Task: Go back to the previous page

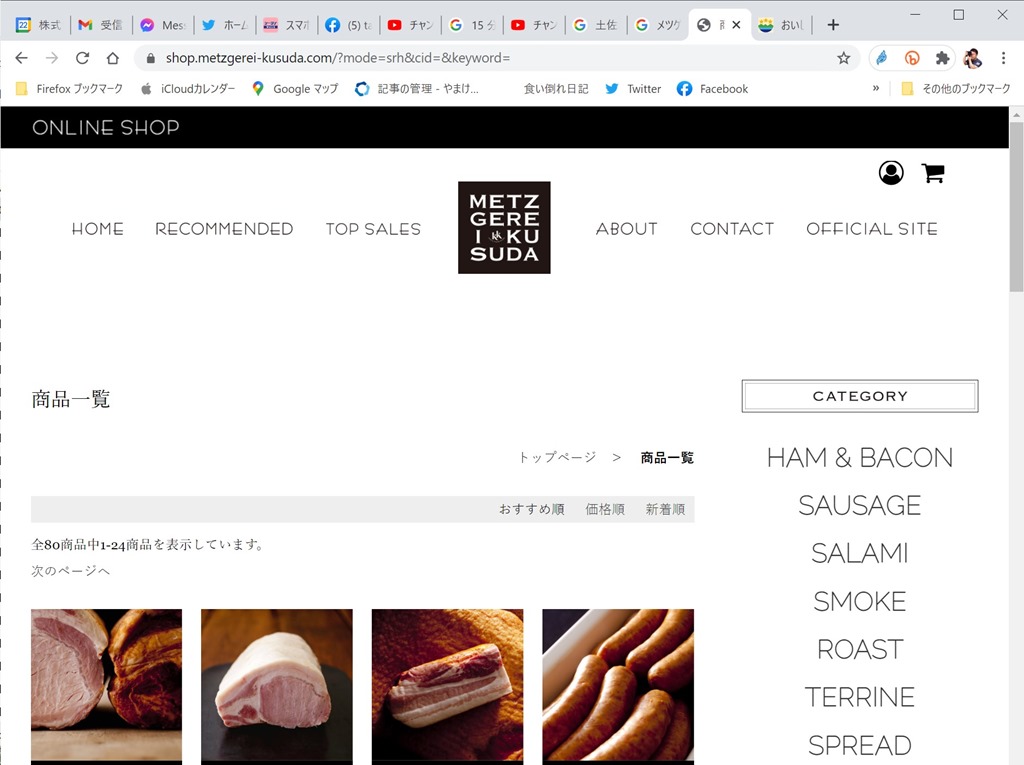Action: pyautogui.click(x=22, y=58)
